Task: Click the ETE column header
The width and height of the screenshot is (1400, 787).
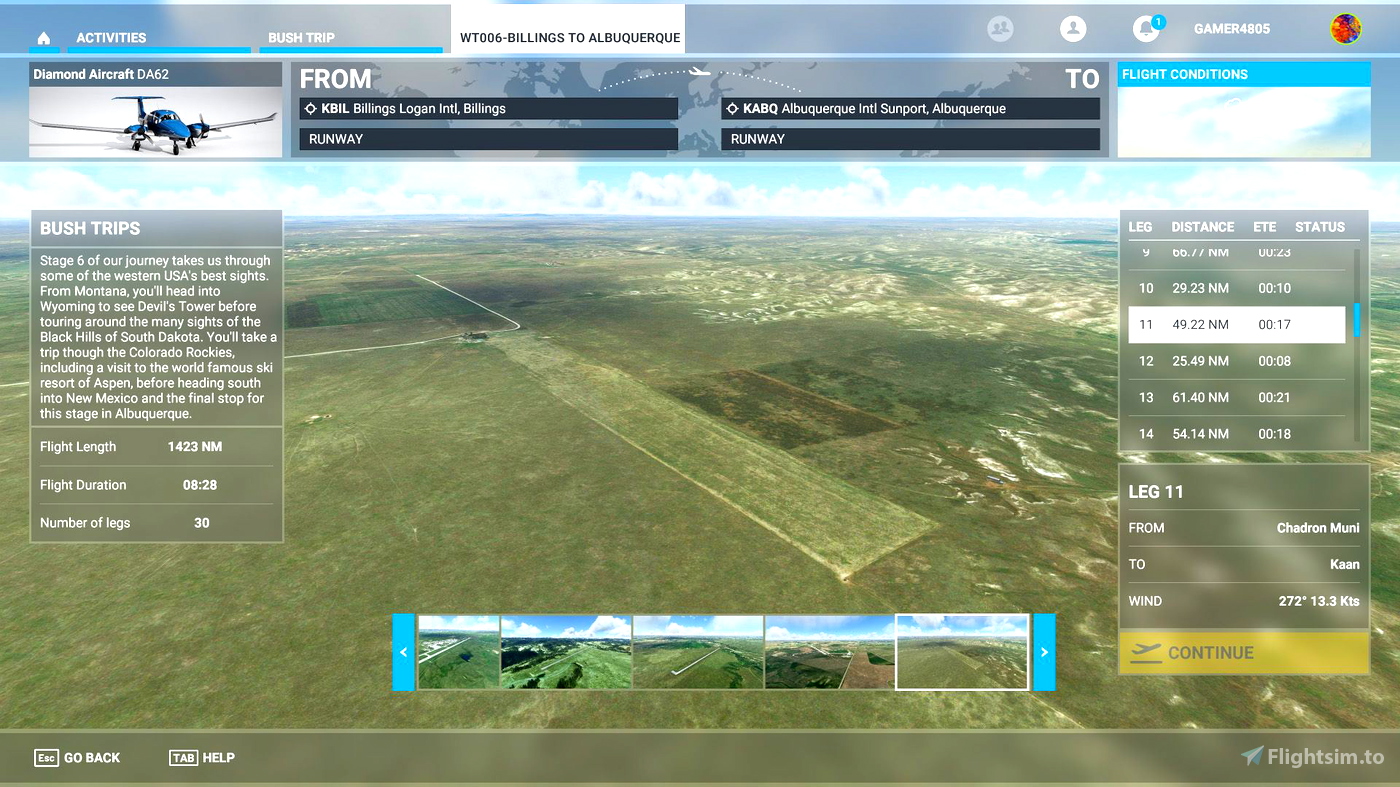Action: (1265, 227)
